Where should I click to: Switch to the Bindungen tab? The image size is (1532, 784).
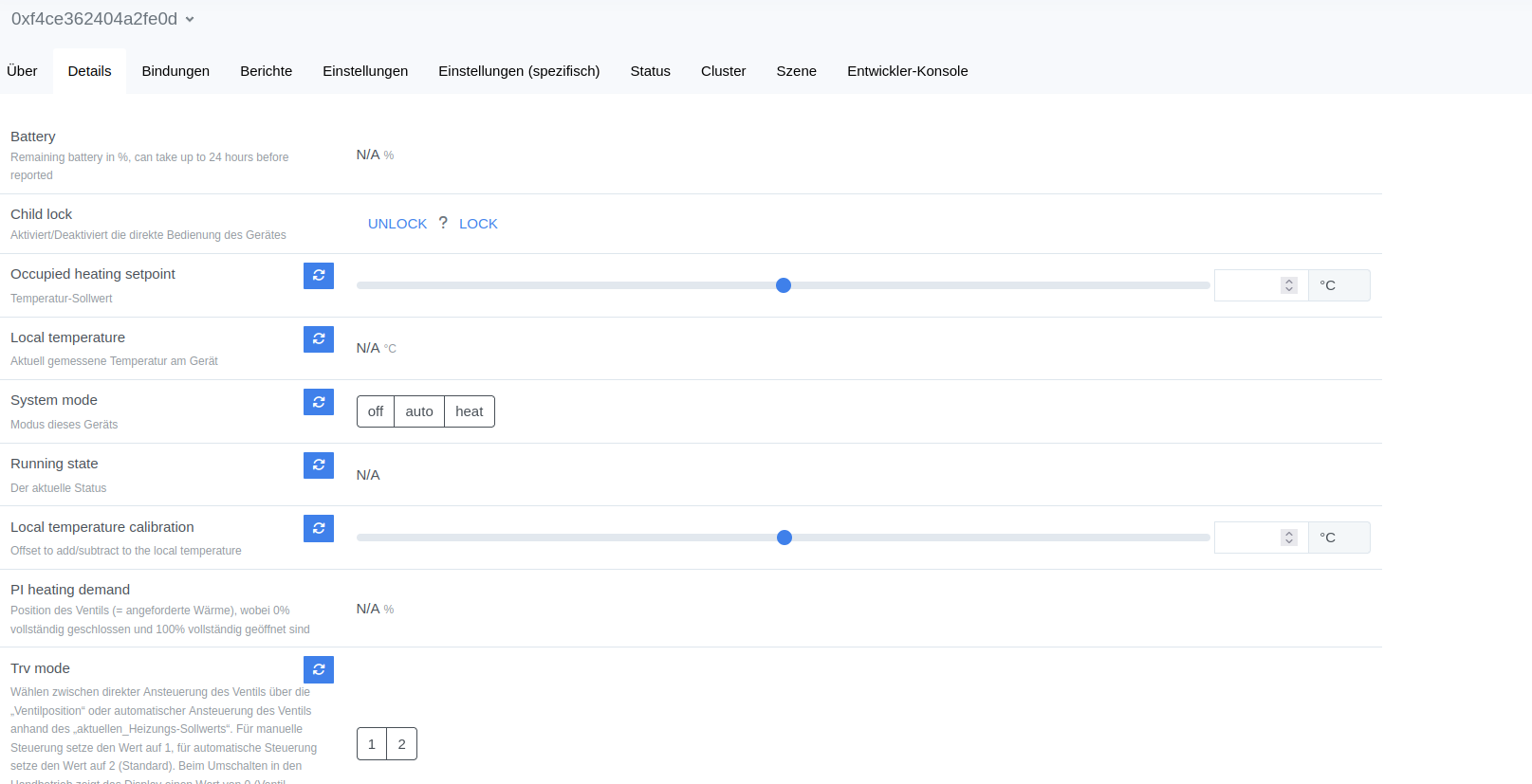pyautogui.click(x=175, y=71)
